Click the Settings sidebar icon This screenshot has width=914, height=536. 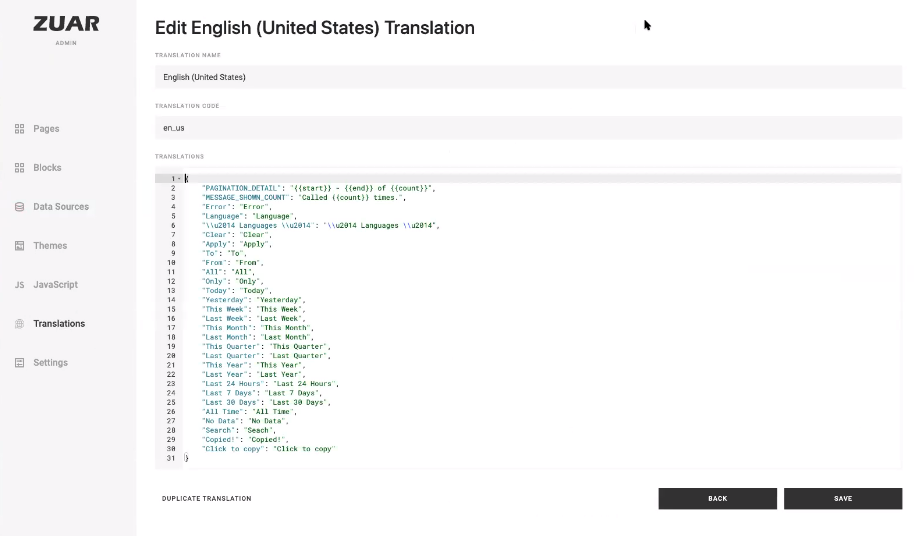click(x=19, y=363)
